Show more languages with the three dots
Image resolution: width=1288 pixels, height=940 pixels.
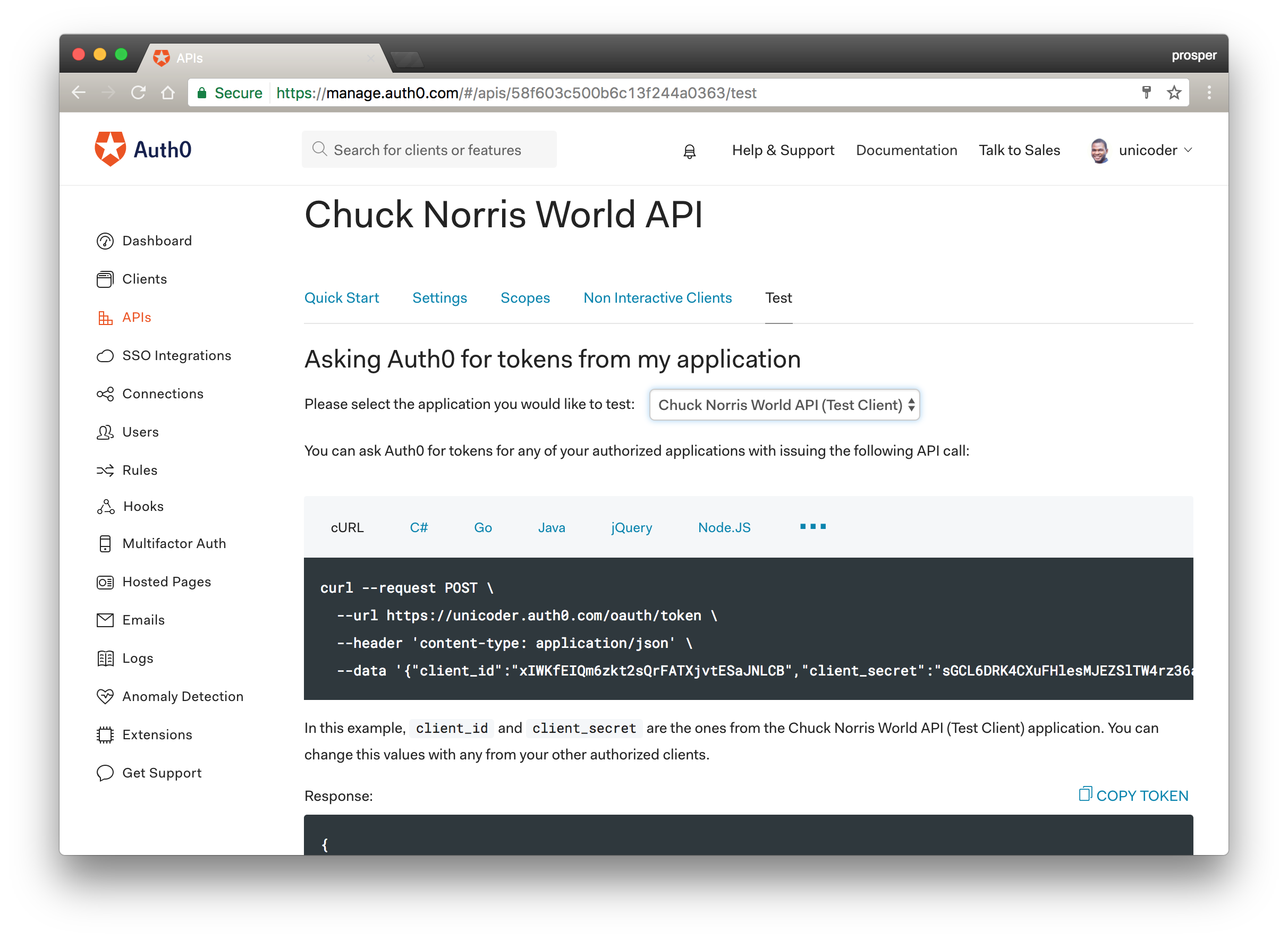pyautogui.click(x=813, y=527)
